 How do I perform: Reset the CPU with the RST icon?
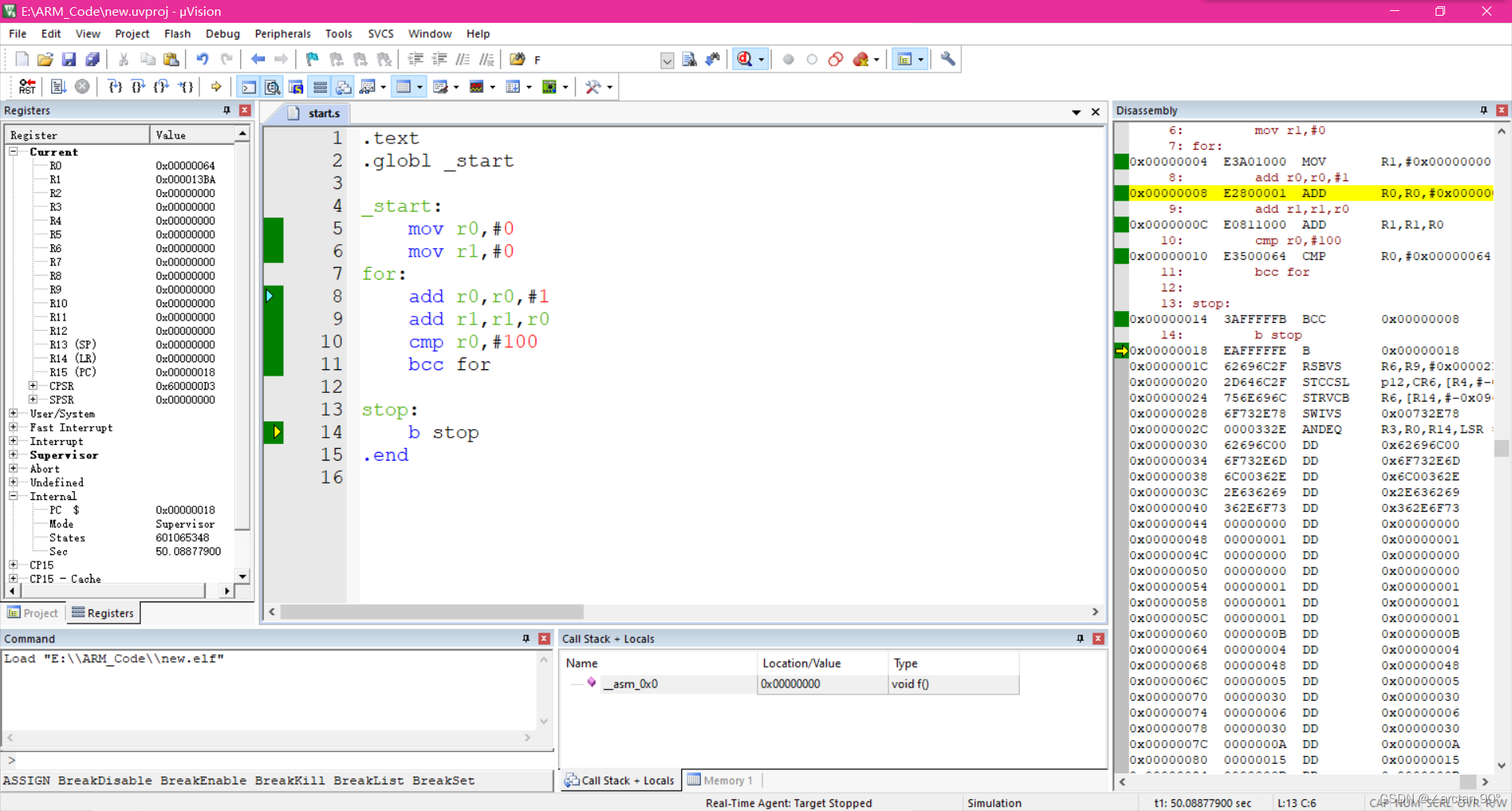(x=28, y=87)
